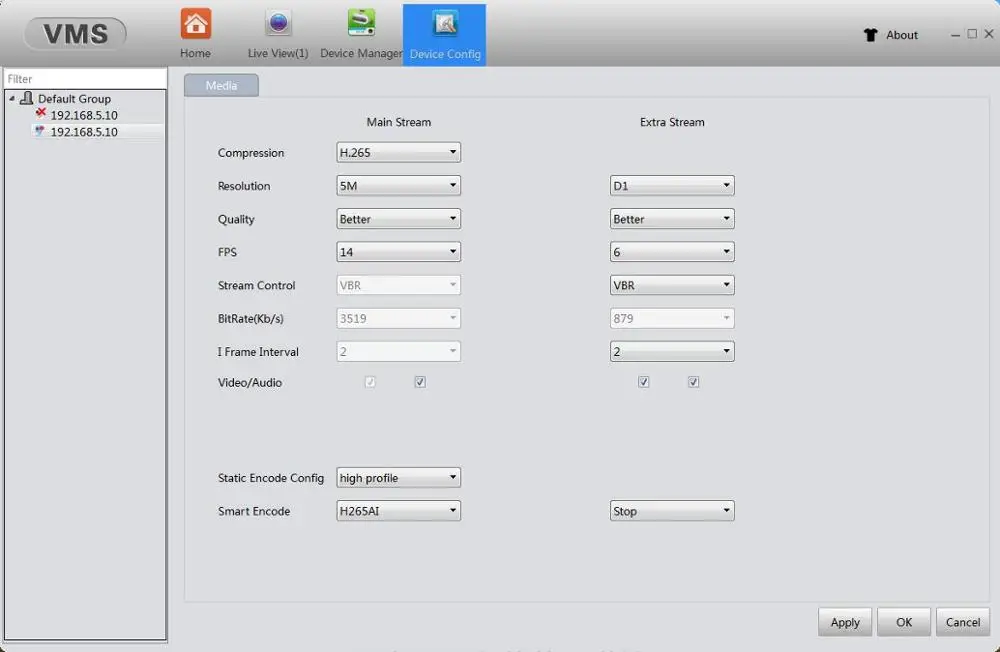This screenshot has width=1000, height=652.
Task: Open Extra Stream Smart Encode Stop dropdown
Action: click(x=672, y=511)
